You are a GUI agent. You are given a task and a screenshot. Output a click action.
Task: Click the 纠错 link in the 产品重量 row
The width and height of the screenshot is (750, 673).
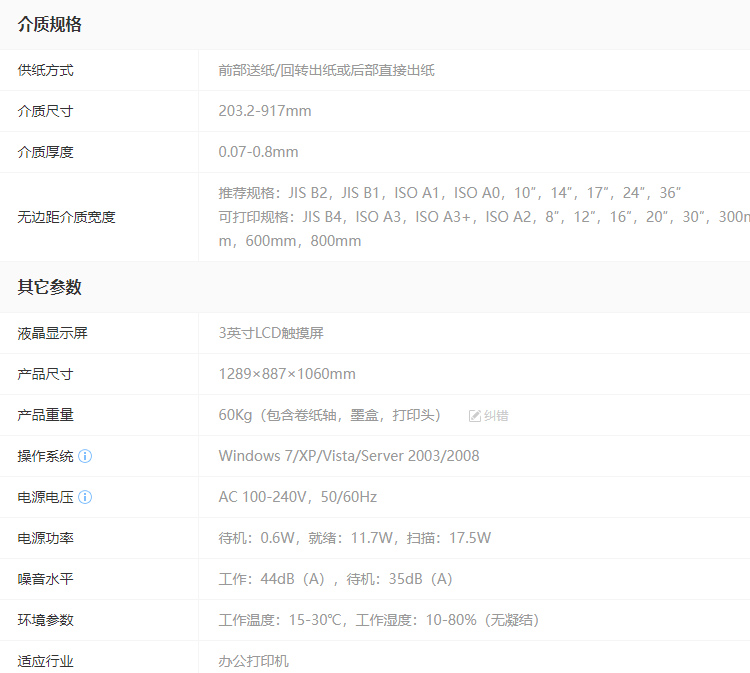pyautogui.click(x=489, y=415)
